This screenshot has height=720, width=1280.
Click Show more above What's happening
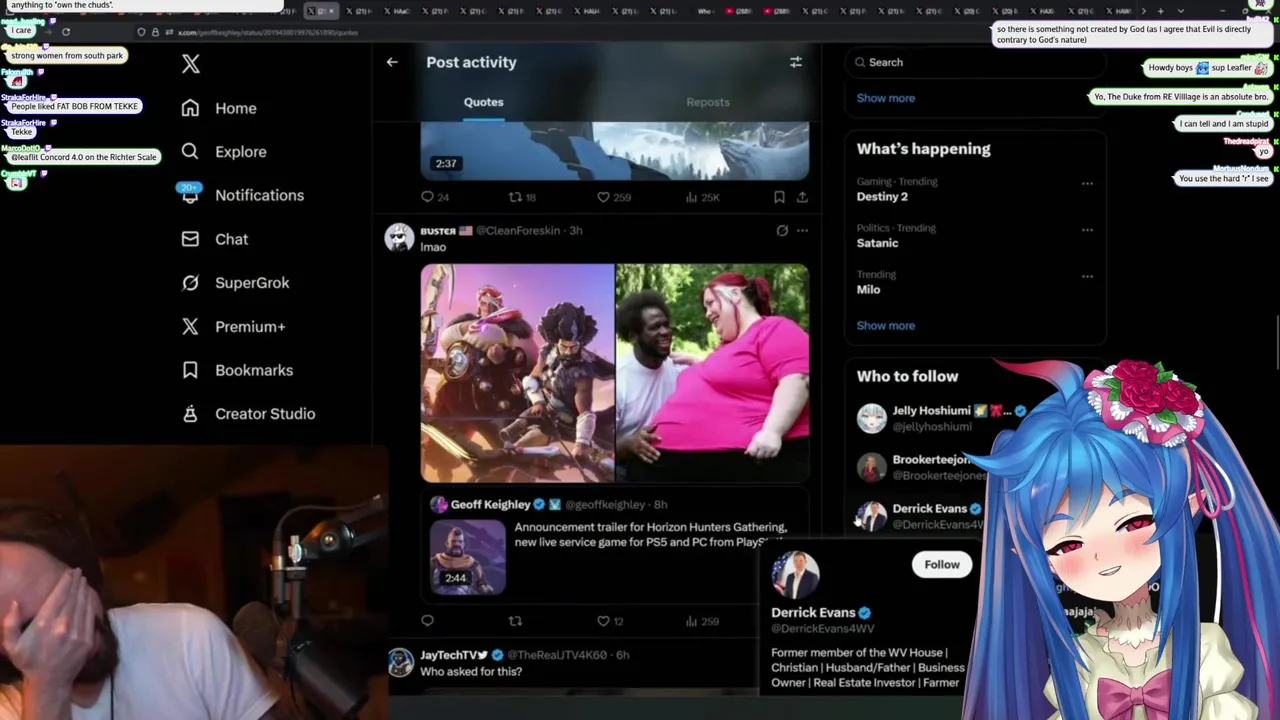tap(886, 98)
